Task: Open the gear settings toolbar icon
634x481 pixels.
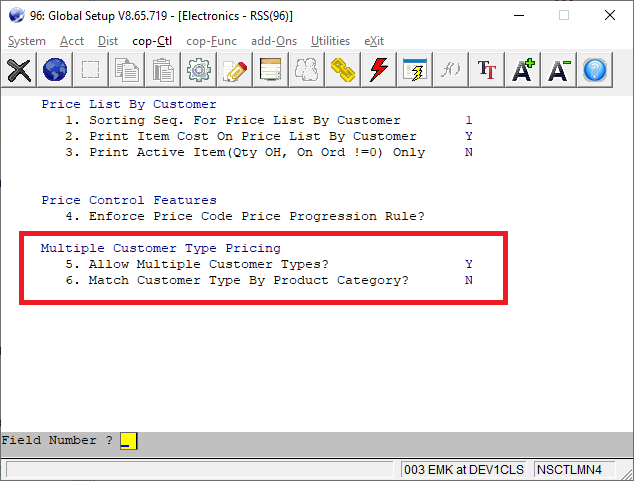Action: pos(199,70)
